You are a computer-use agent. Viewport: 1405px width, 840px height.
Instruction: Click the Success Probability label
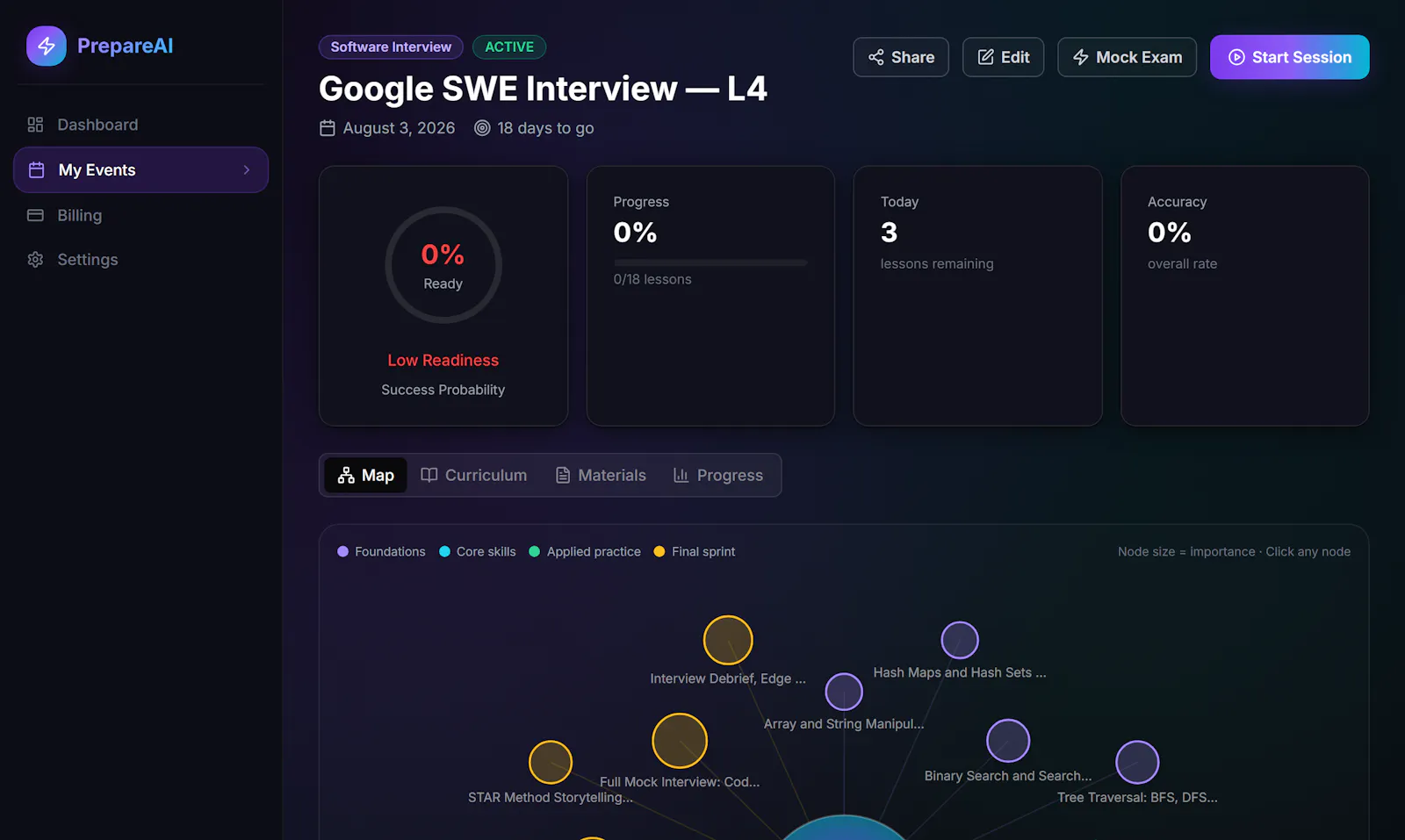443,390
